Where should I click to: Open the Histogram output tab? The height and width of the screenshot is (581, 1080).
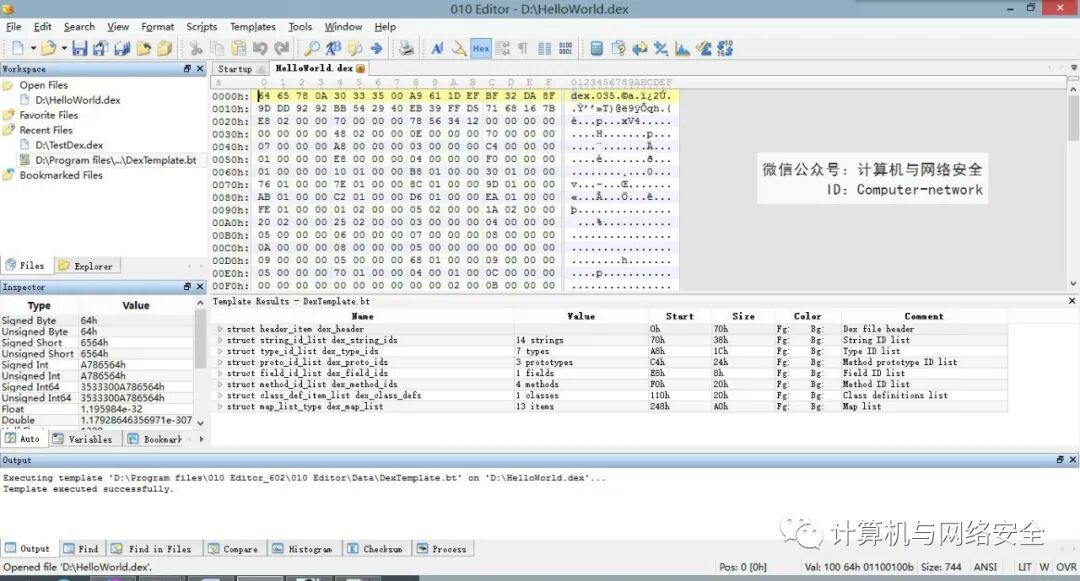click(x=302, y=549)
